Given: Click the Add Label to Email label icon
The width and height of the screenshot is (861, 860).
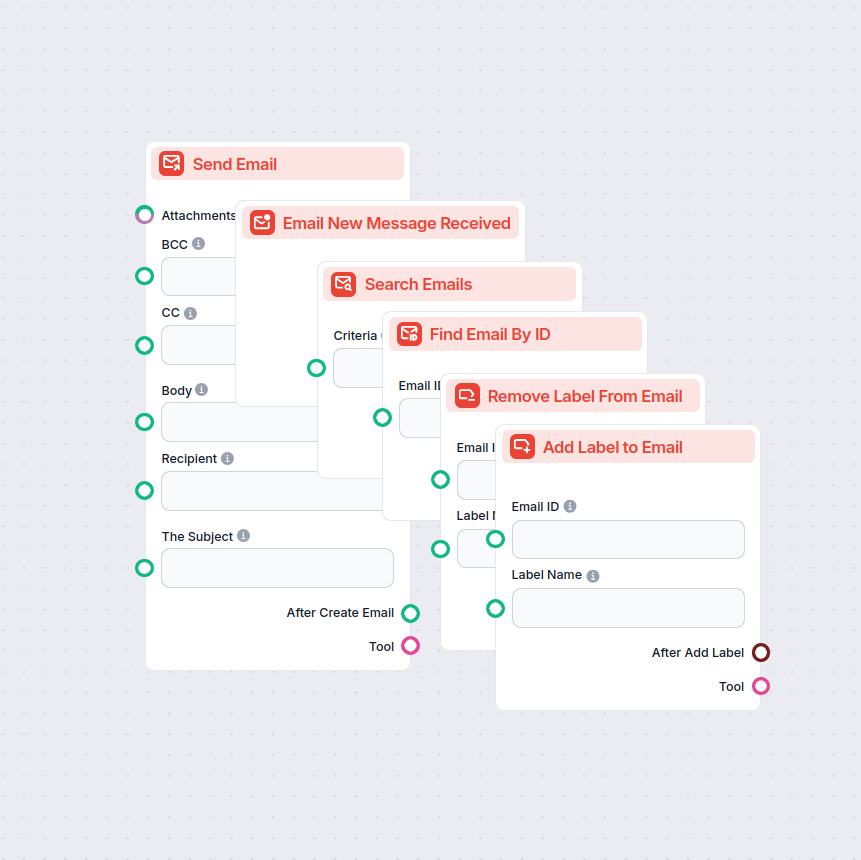Looking at the screenshot, I should point(521,446).
